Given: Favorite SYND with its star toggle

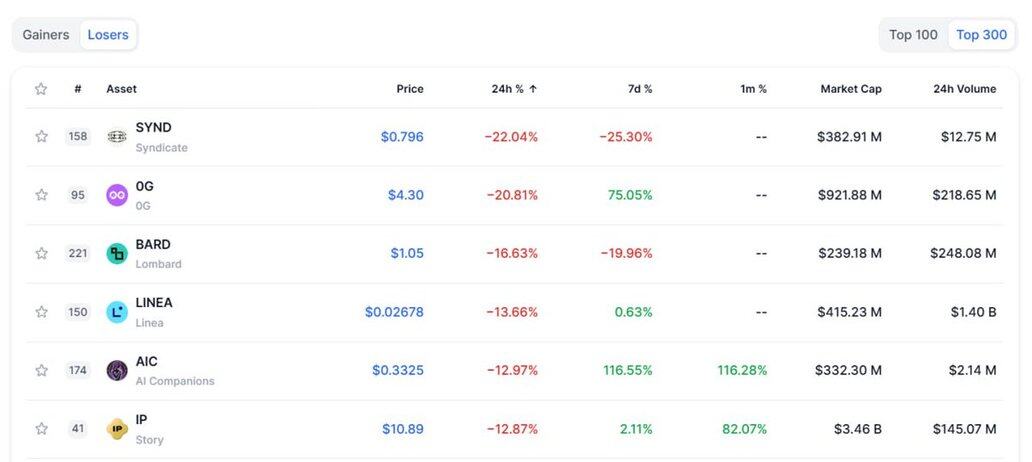Looking at the screenshot, I should tap(41, 136).
